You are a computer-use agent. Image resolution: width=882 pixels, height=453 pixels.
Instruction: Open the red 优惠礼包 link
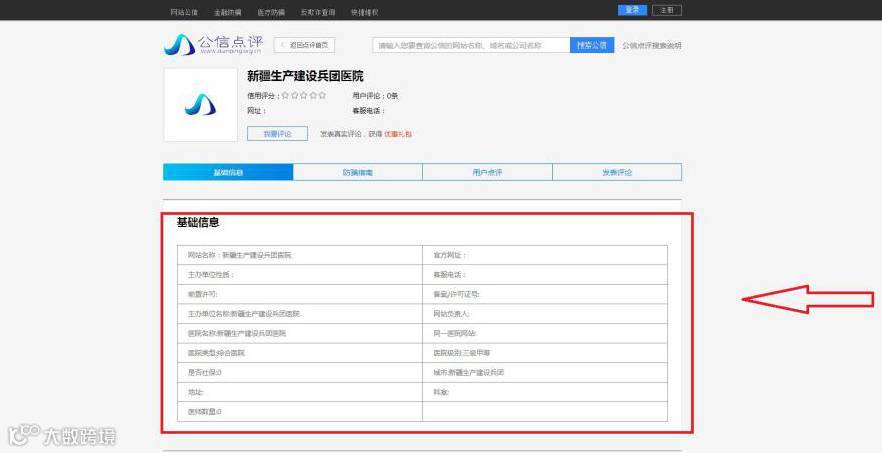click(398, 134)
